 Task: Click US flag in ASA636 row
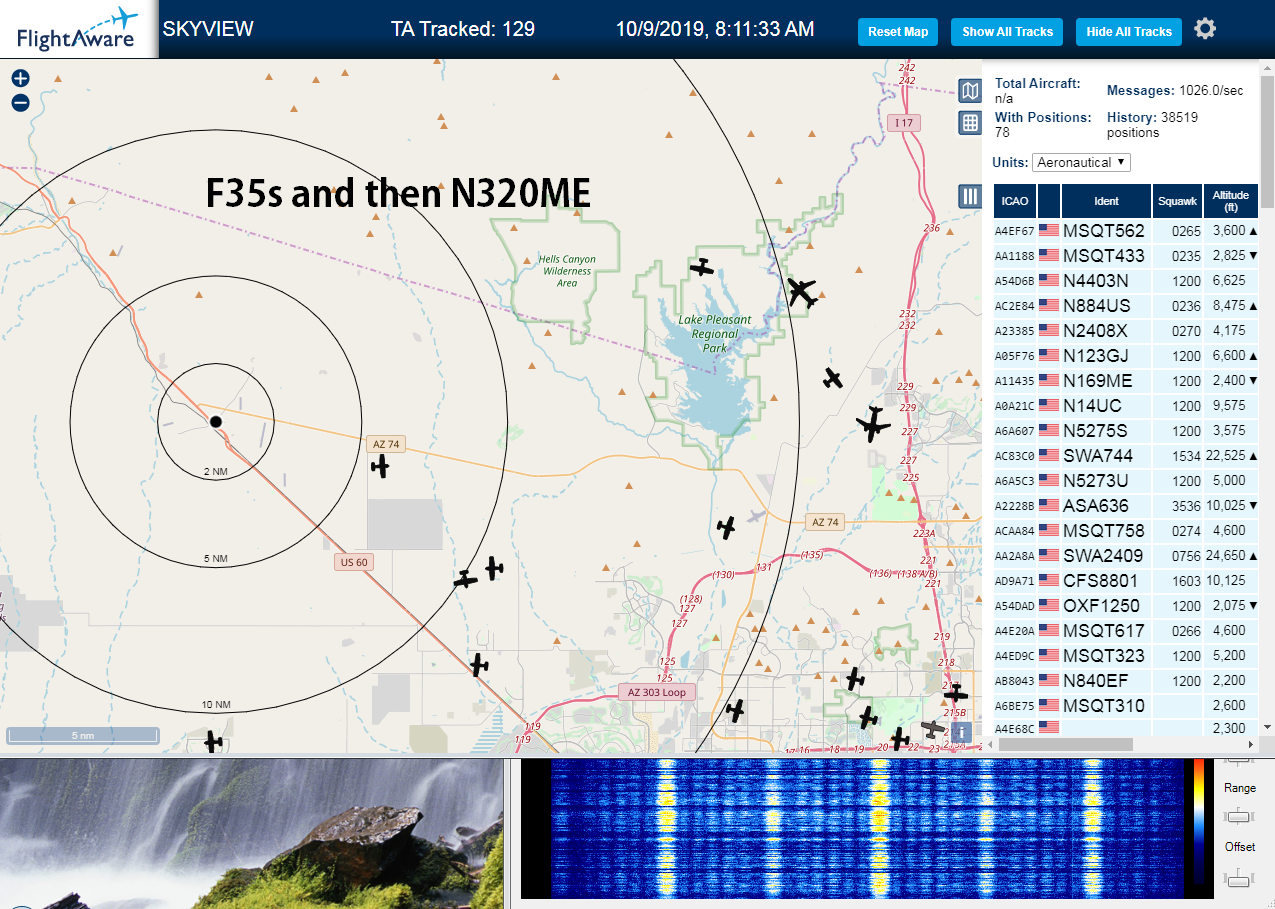tap(1049, 505)
